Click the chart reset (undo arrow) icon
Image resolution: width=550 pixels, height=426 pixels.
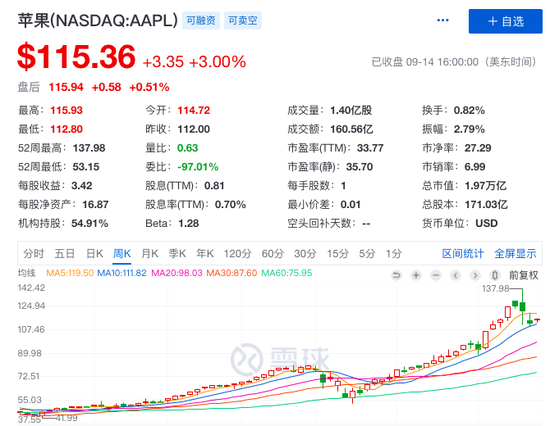pos(396,275)
